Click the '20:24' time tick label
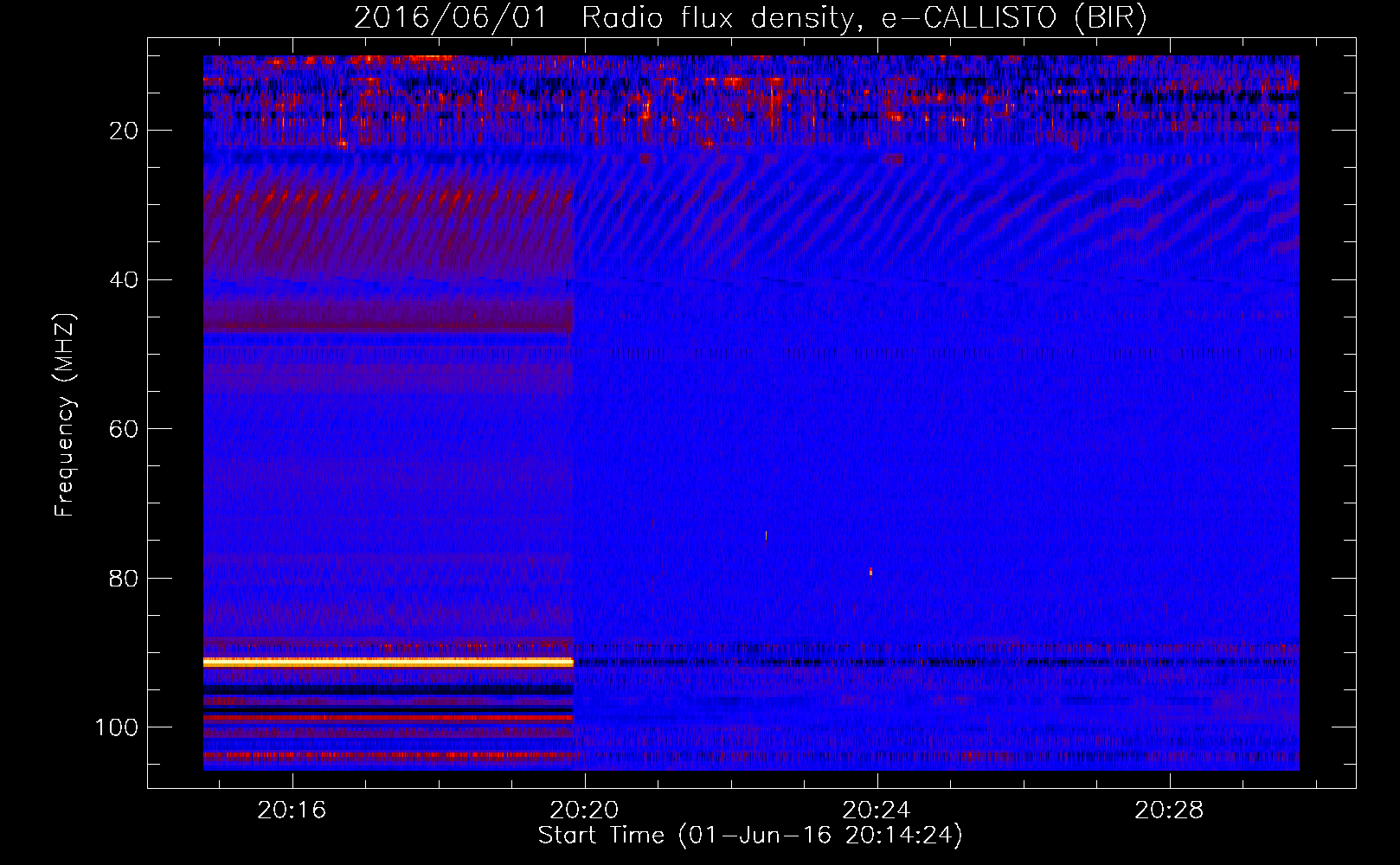Viewport: 1400px width, 865px height. (877, 811)
